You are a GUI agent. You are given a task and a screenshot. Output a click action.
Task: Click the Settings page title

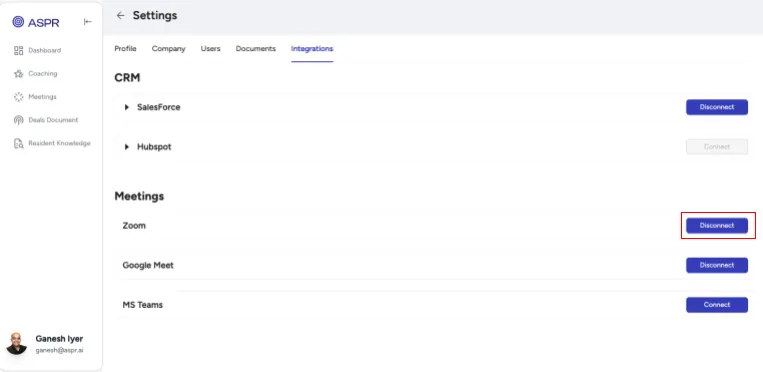coord(155,16)
